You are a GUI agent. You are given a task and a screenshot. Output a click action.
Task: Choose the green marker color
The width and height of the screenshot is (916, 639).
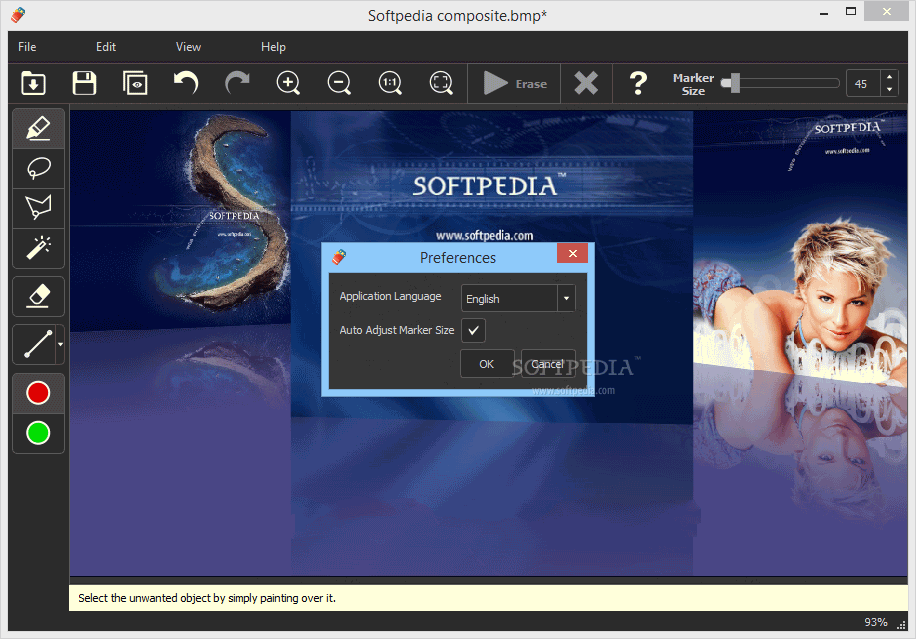coord(39,433)
